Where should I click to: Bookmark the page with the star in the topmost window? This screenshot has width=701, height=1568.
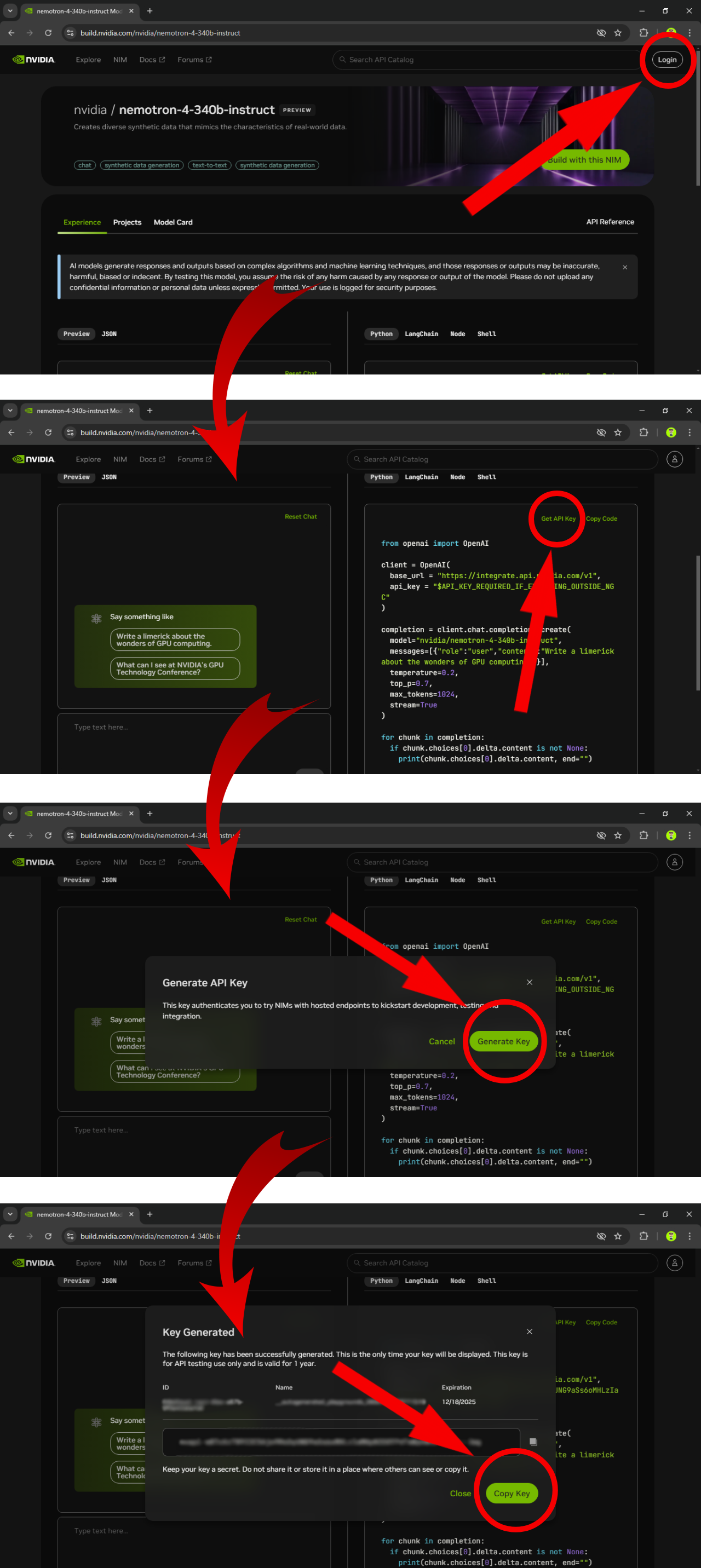[x=618, y=33]
